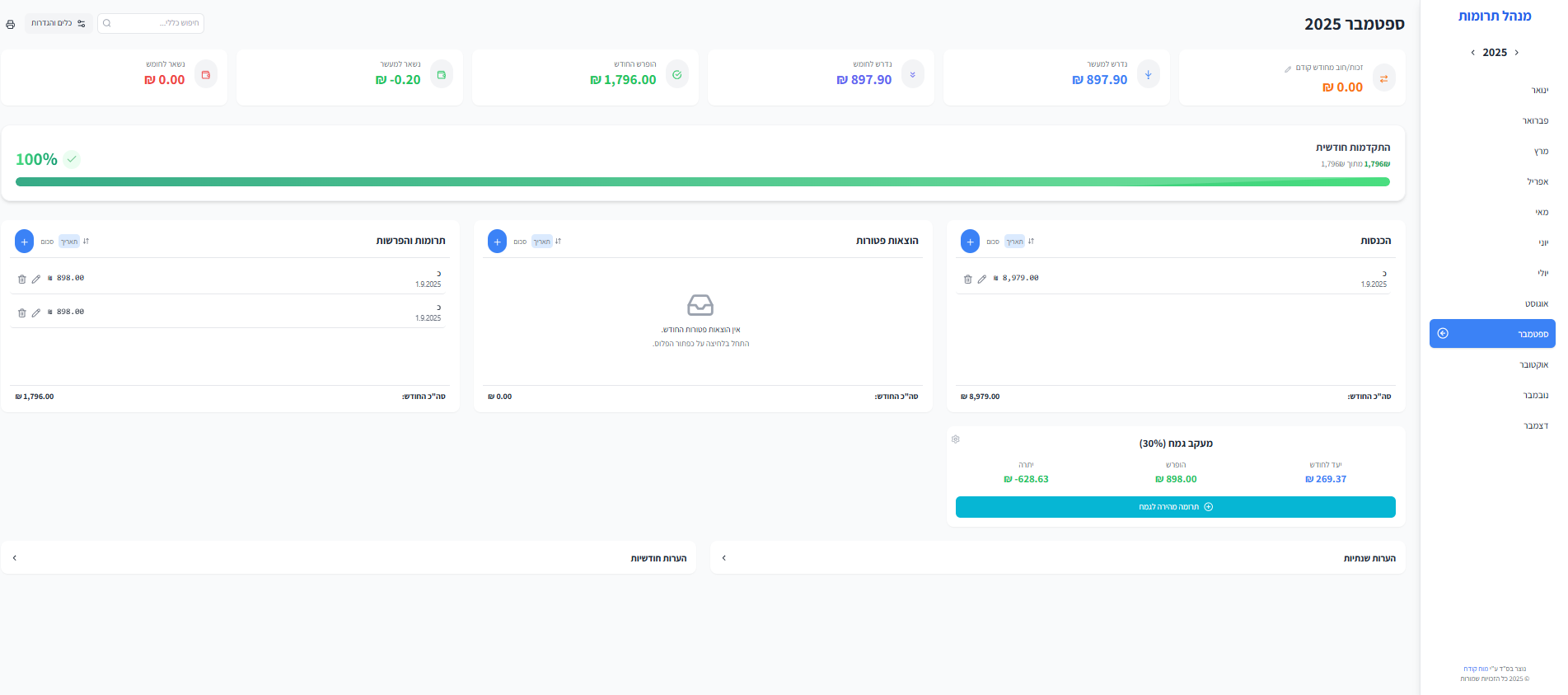Delete the 8,979.00 income entry
This screenshot has height=695, width=1568.
[x=967, y=279]
